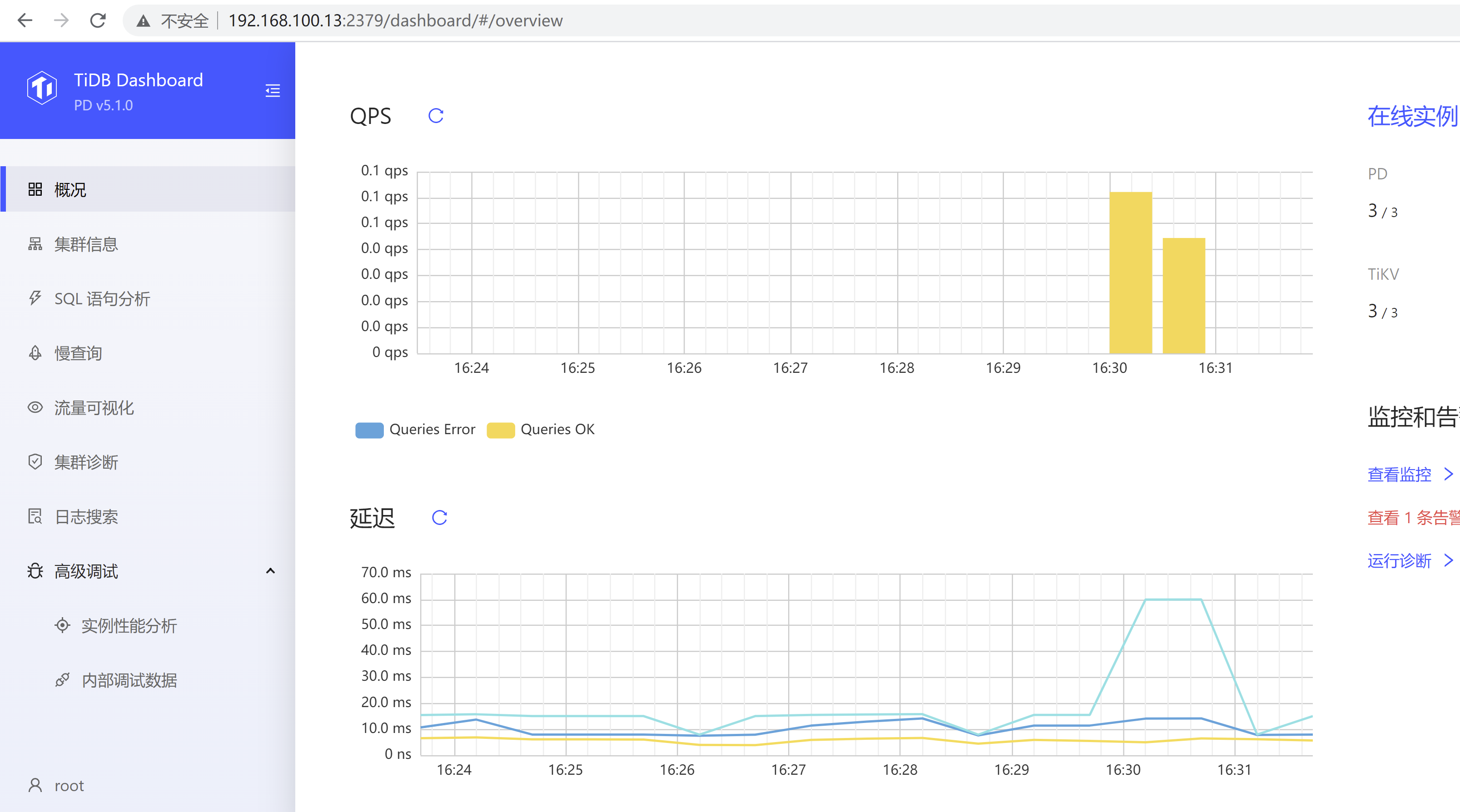Click the lightning bolt icon for SQL 语句分析
Viewport: 1460px width, 812px height.
(35, 298)
